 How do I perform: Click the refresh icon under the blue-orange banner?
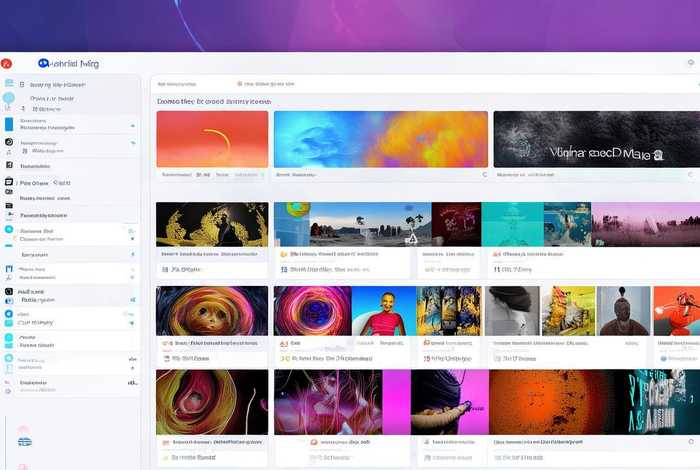pos(484,174)
